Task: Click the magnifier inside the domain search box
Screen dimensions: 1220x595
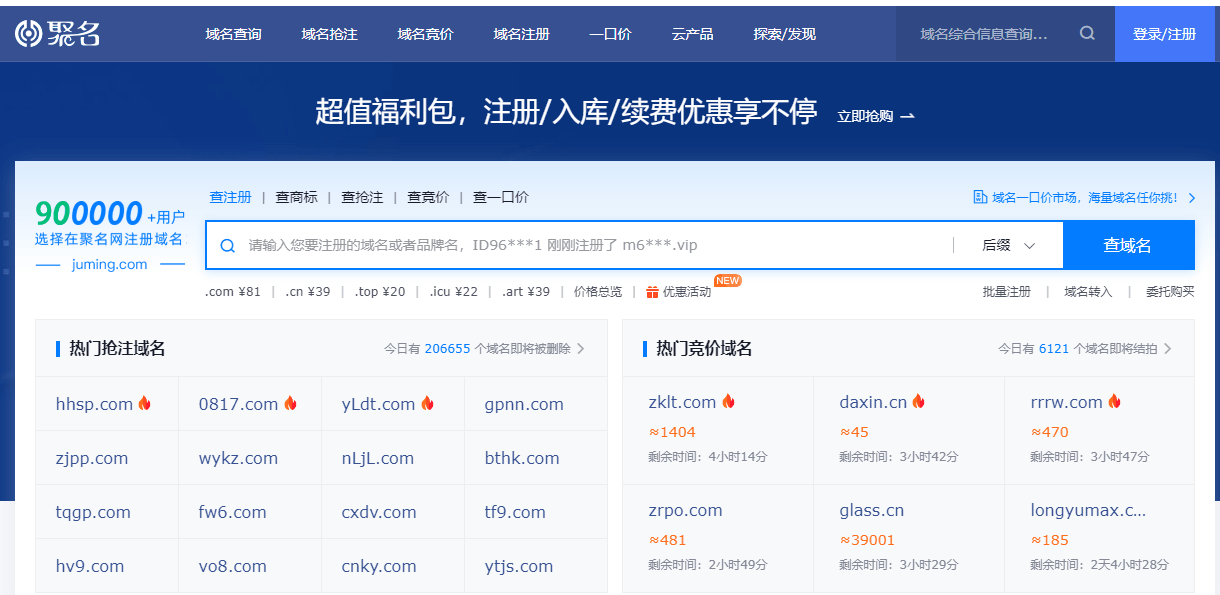Action: (229, 244)
